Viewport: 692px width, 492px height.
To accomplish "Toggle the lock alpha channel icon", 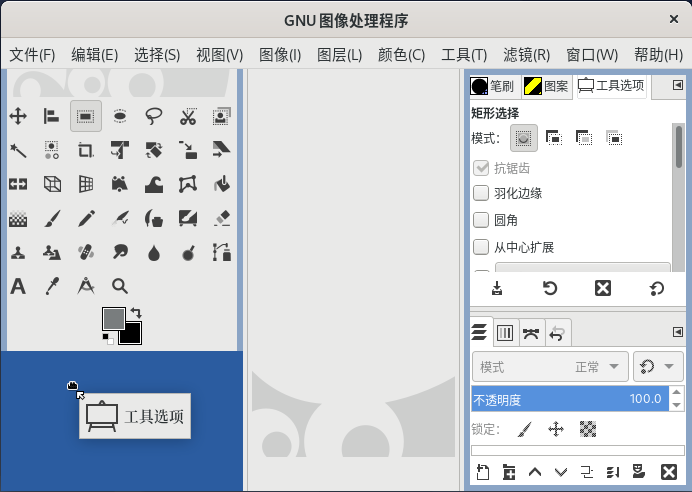I will [x=587, y=429].
